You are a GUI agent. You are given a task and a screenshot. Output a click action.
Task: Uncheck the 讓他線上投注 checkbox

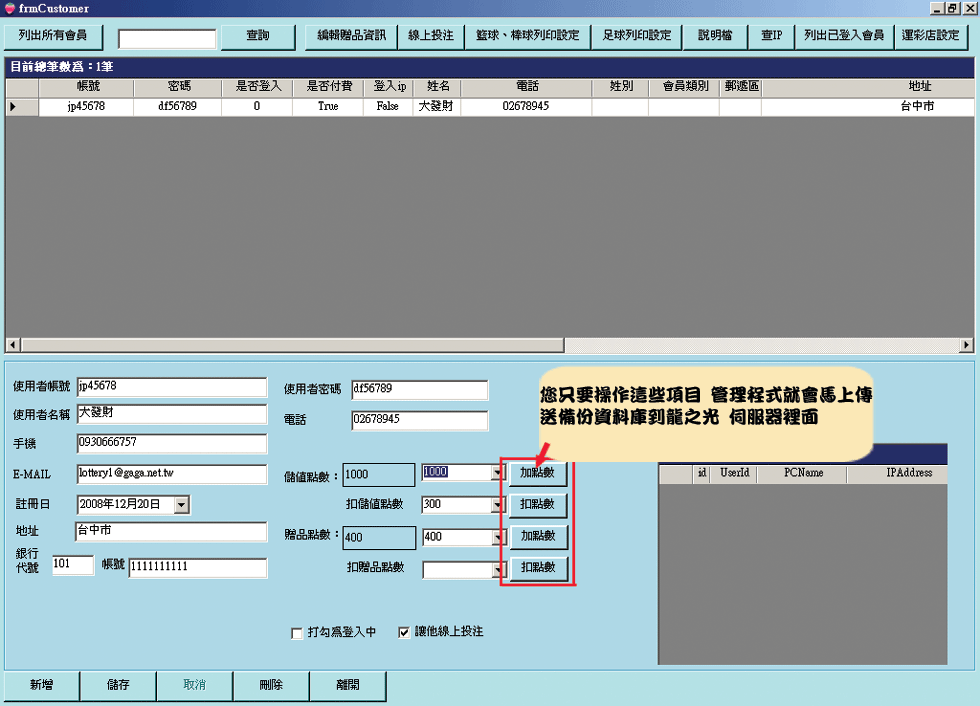coord(404,633)
